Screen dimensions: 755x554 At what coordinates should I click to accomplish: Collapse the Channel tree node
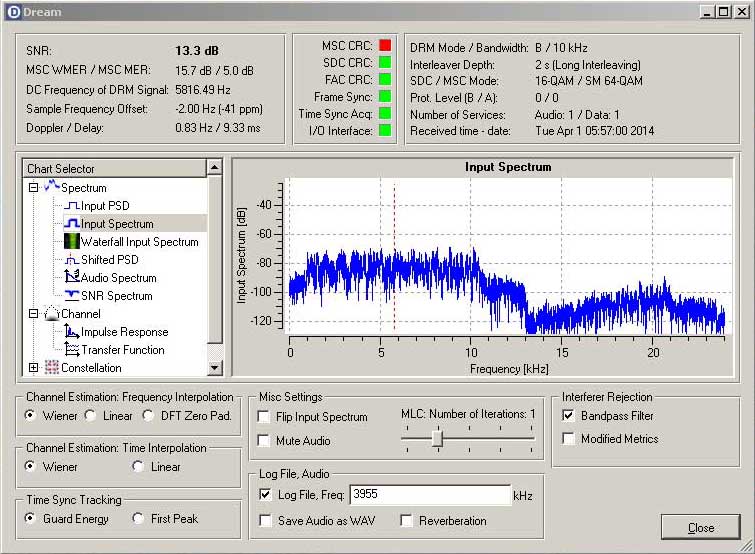point(34,314)
